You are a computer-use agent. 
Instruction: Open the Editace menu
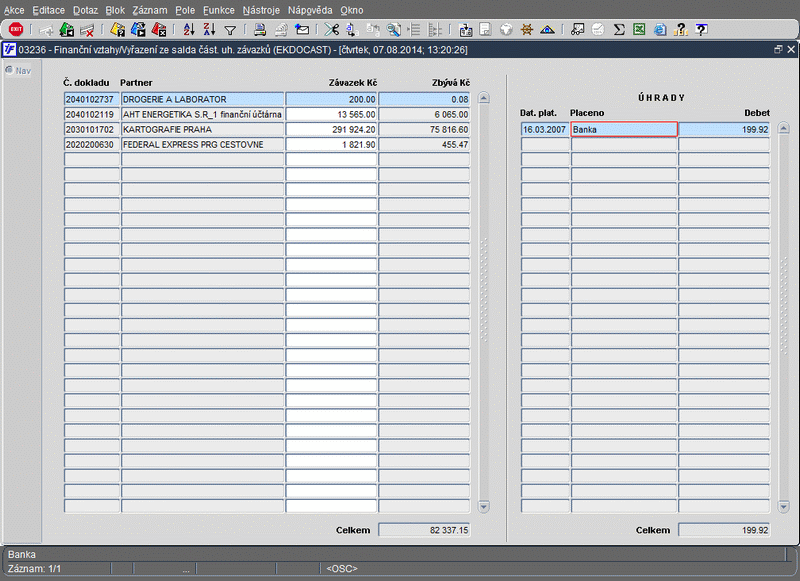48,10
